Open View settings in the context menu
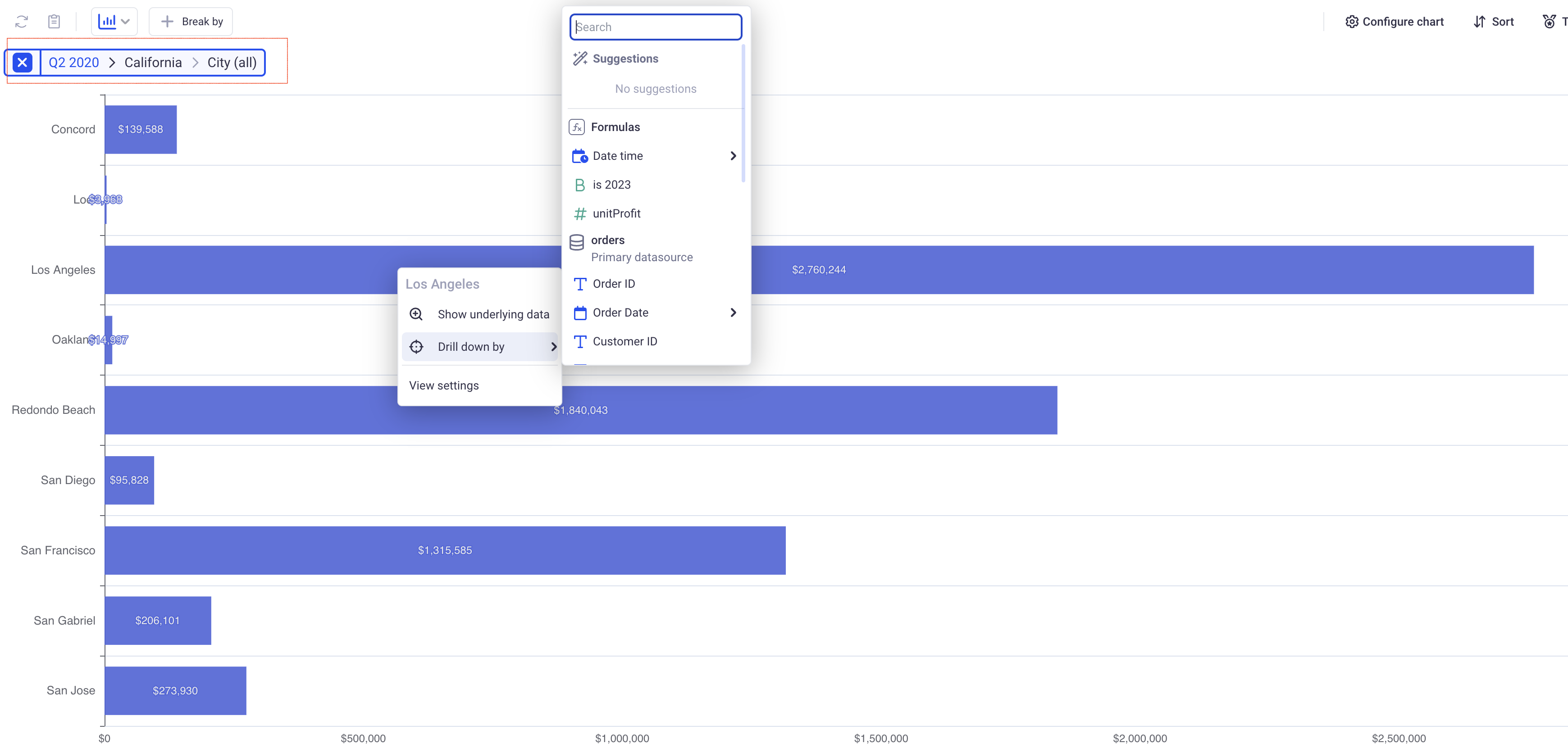The height and width of the screenshot is (752, 1568). (x=444, y=386)
